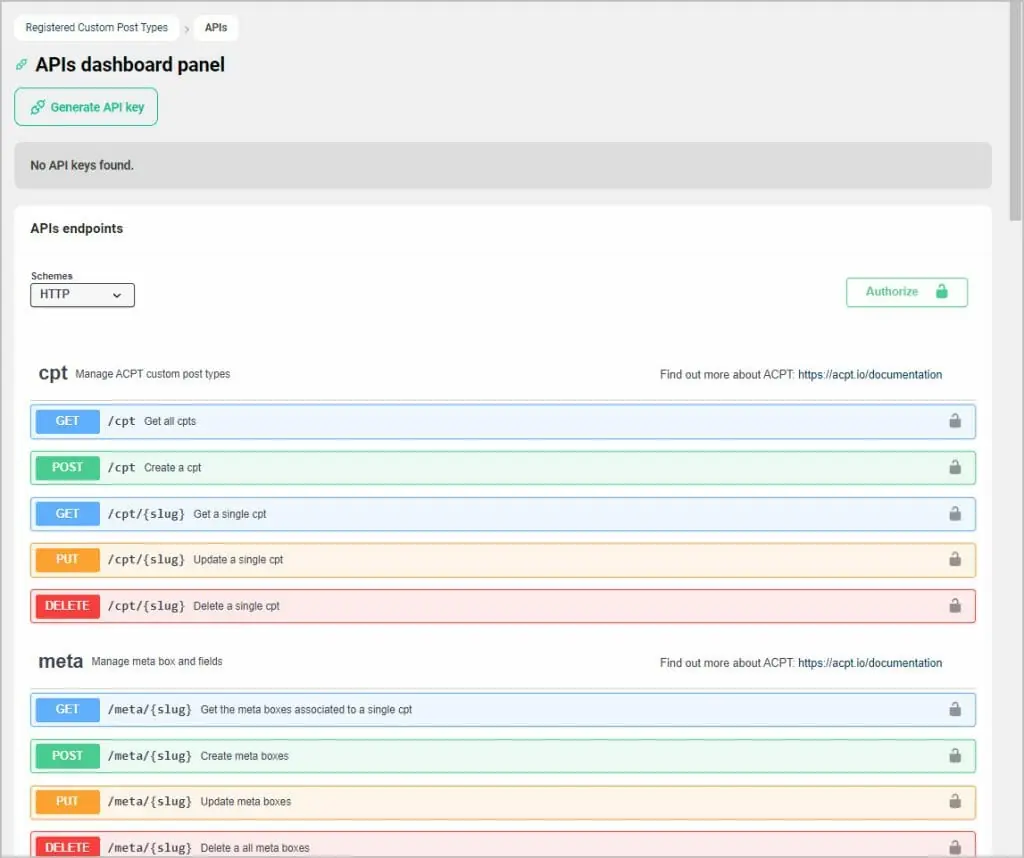The image size is (1024, 858).
Task: Click the lock icon in Authorize button
Action: [942, 291]
